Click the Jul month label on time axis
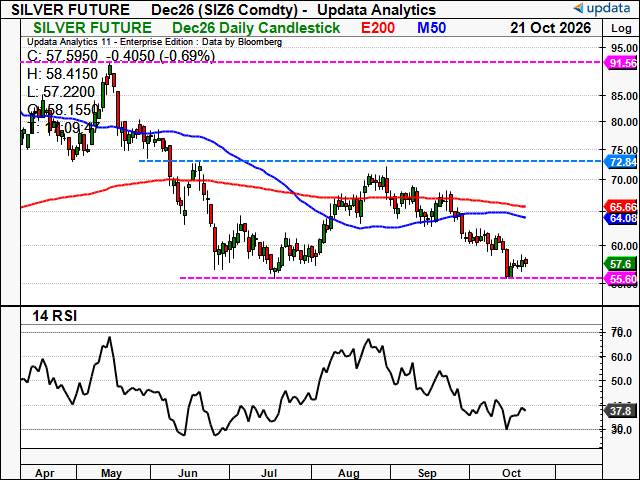The height and width of the screenshot is (480, 640). (269, 473)
